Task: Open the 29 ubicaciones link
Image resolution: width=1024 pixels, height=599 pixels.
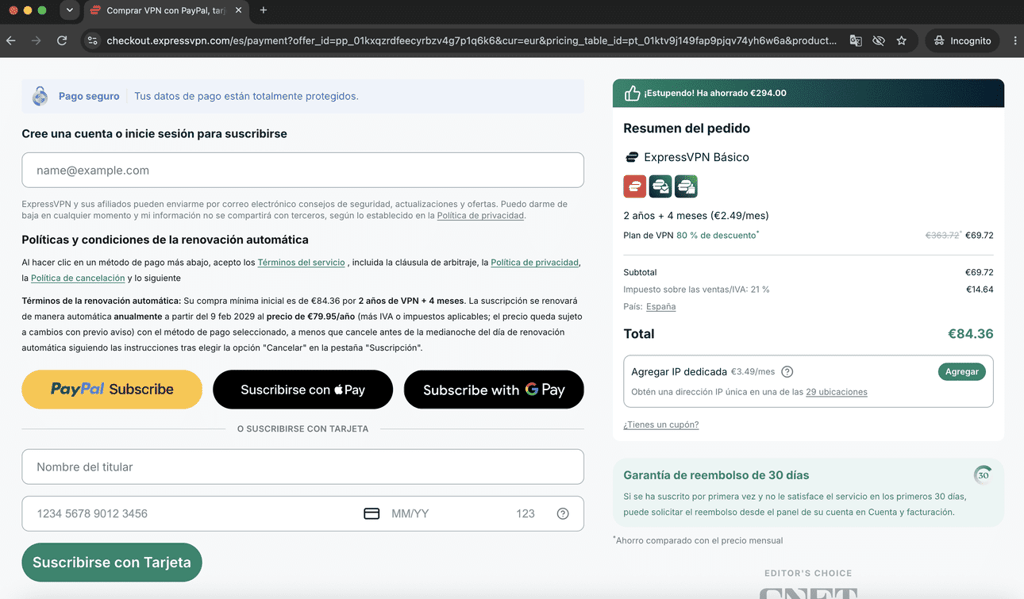Action: pos(837,392)
